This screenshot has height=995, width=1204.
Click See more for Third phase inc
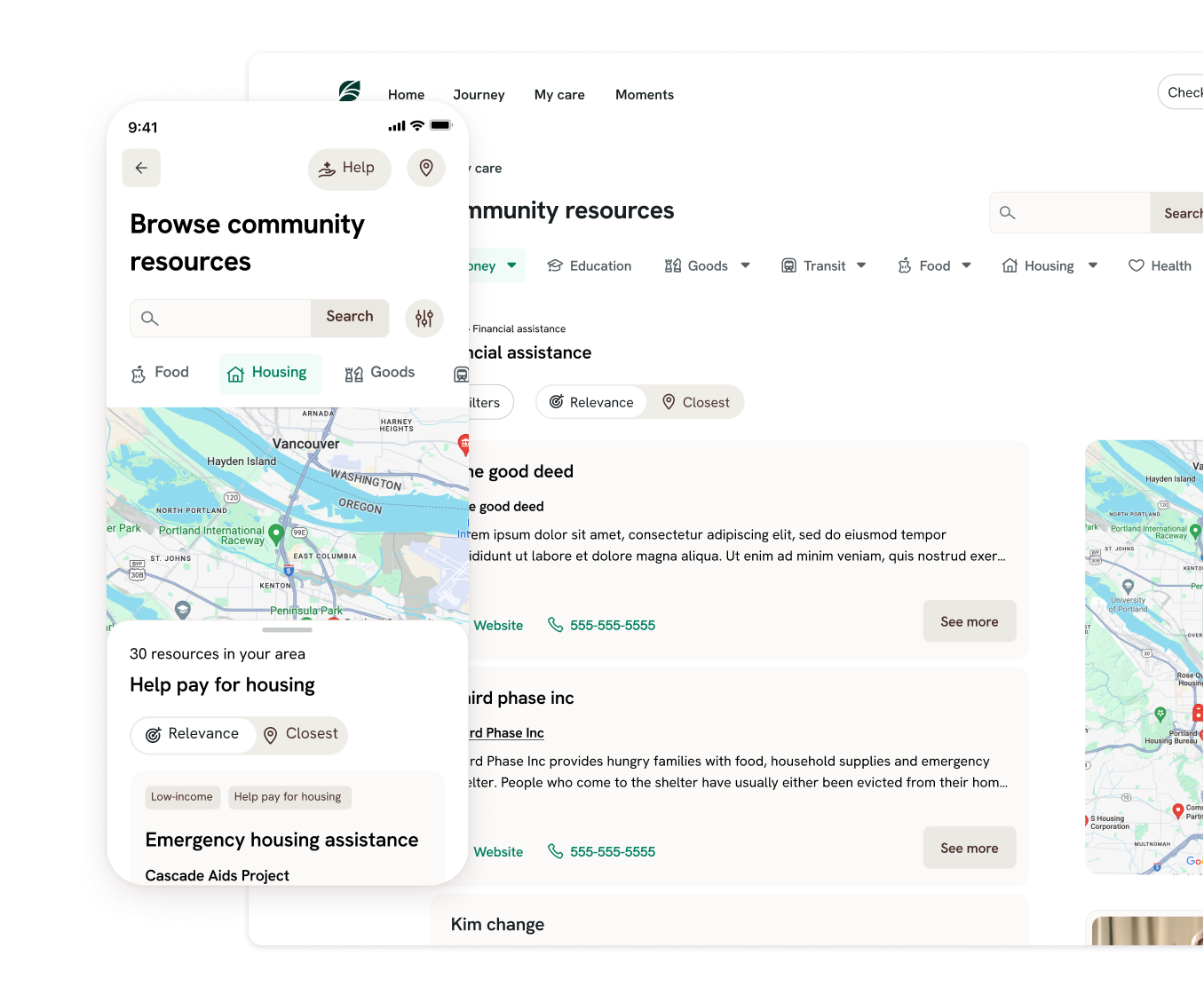click(x=969, y=848)
